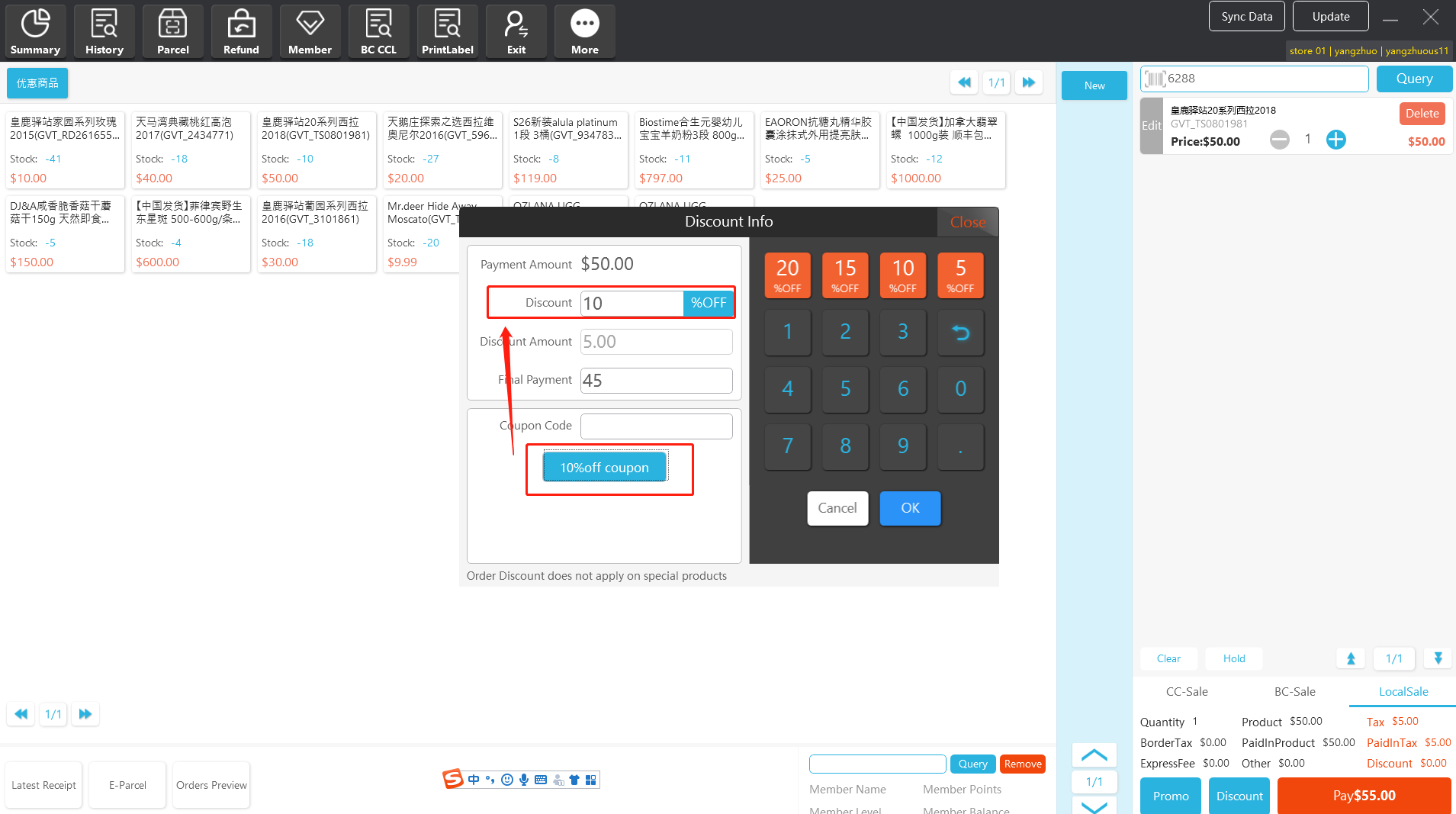Open the Member diamond icon
1456x814 pixels.
(310, 31)
